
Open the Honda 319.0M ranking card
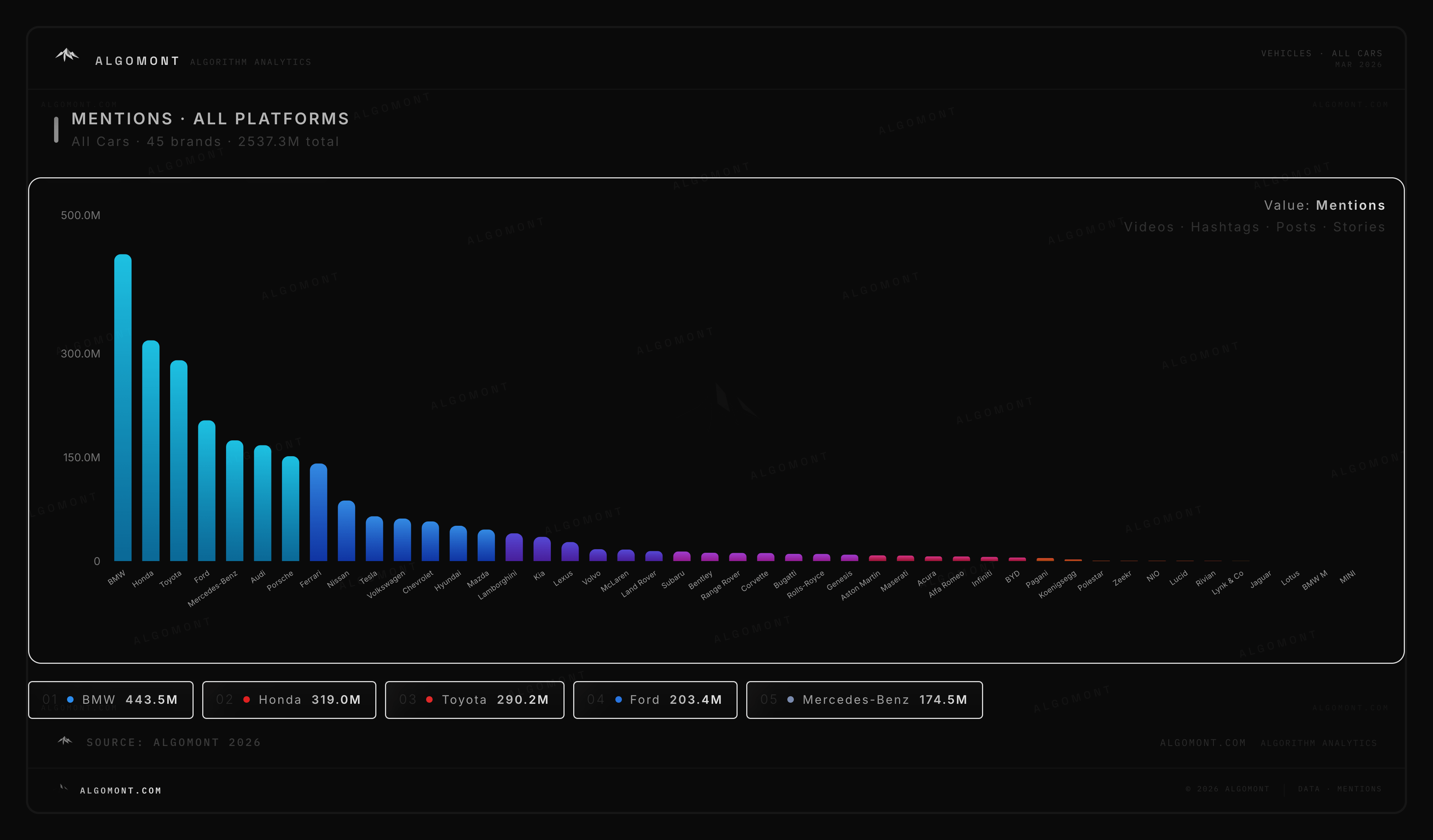click(289, 699)
